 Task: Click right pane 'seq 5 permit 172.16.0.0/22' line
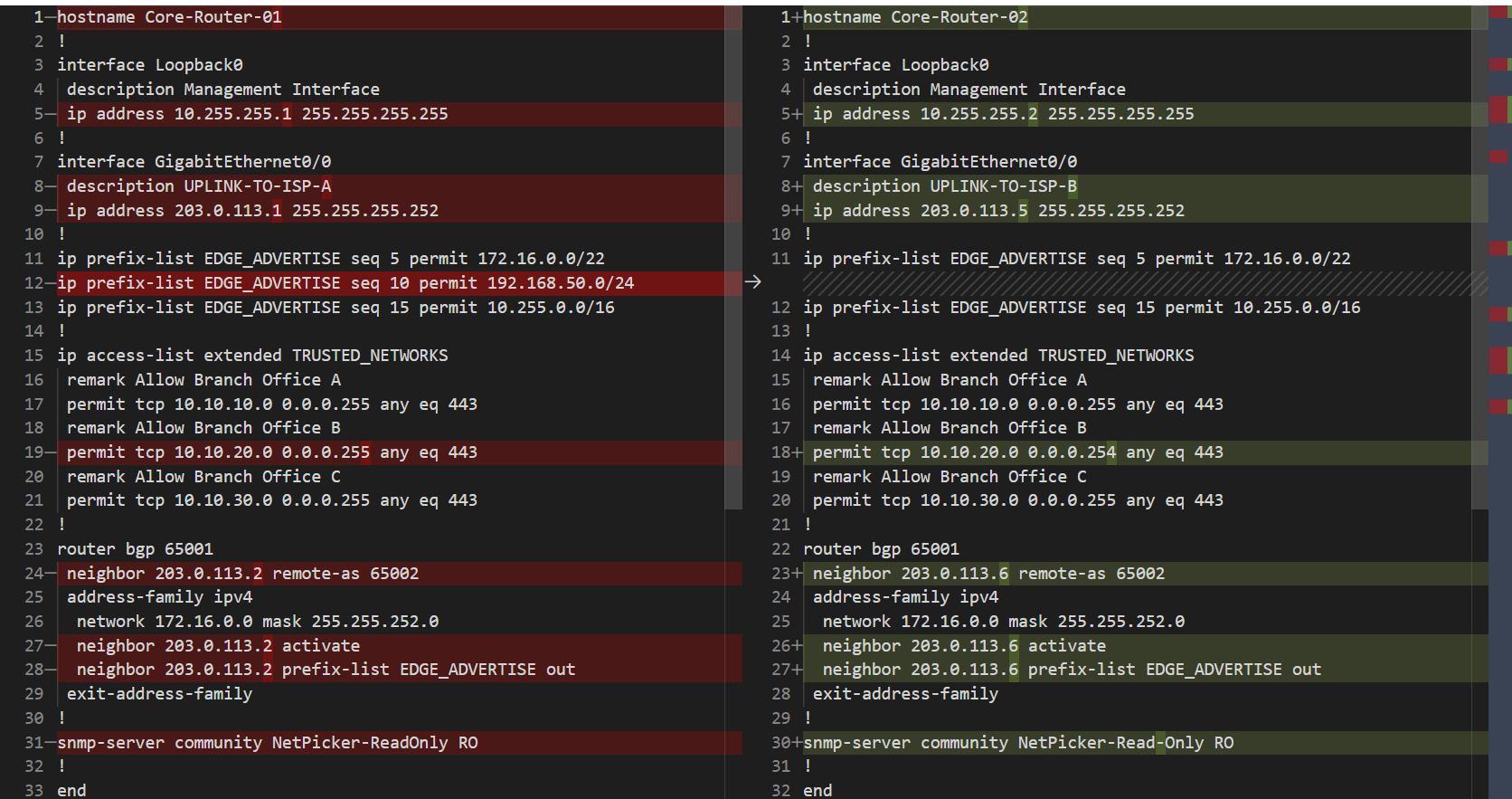1077,259
